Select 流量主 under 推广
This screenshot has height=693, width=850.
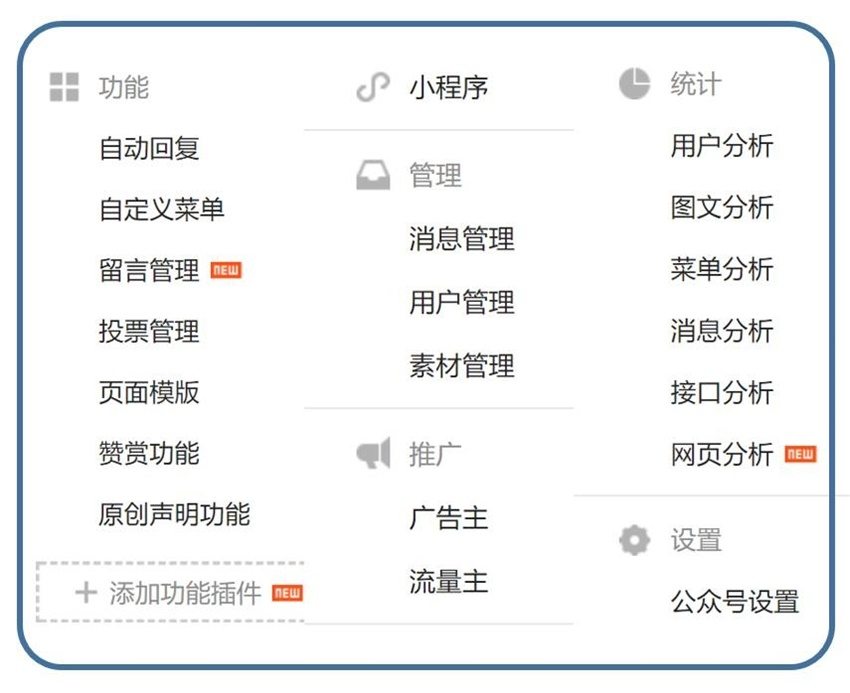click(449, 581)
